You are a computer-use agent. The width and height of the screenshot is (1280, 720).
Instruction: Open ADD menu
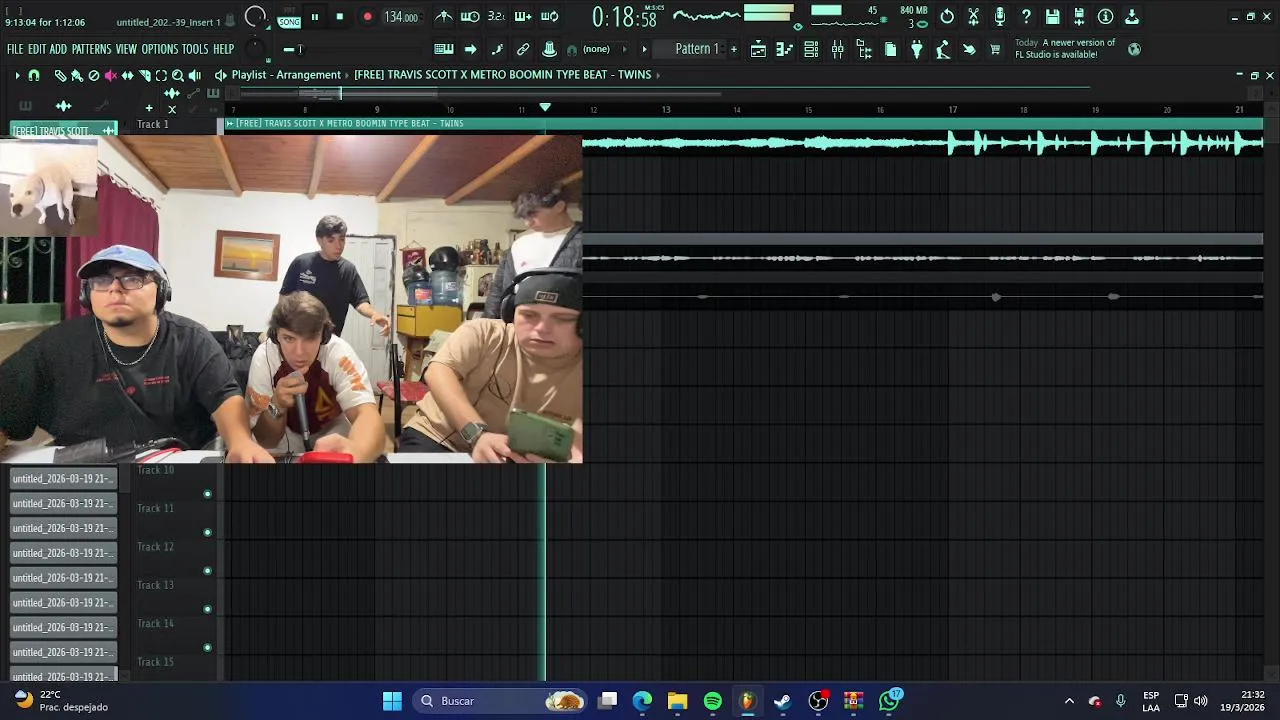point(58,49)
